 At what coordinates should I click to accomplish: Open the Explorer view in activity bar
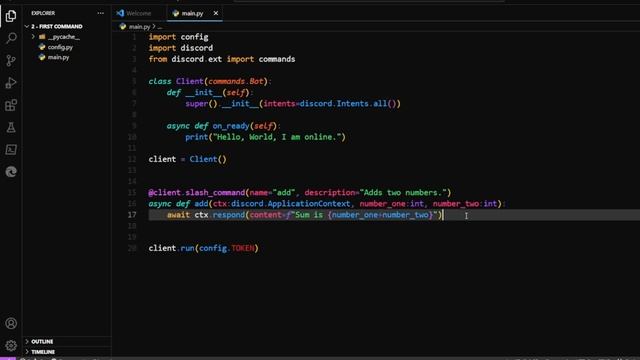(11, 16)
